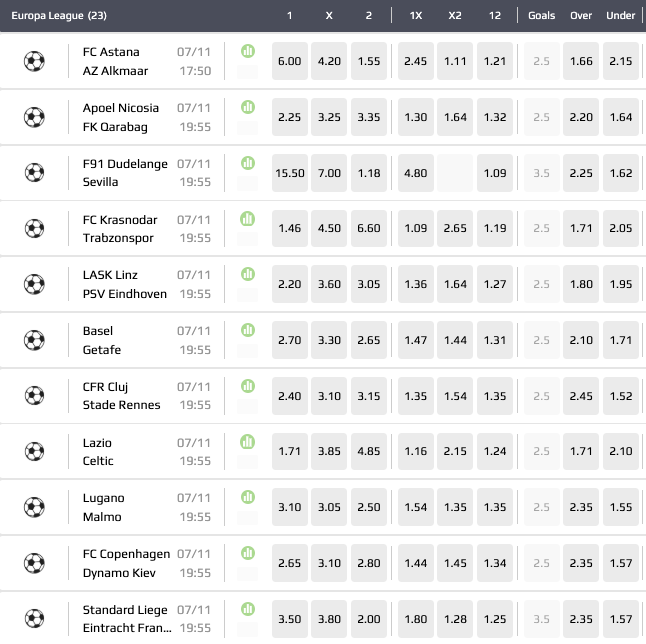The height and width of the screenshot is (644, 646).
Task: Pick draw odds 3.25 for Apoel Nicosia
Action: click(x=329, y=117)
